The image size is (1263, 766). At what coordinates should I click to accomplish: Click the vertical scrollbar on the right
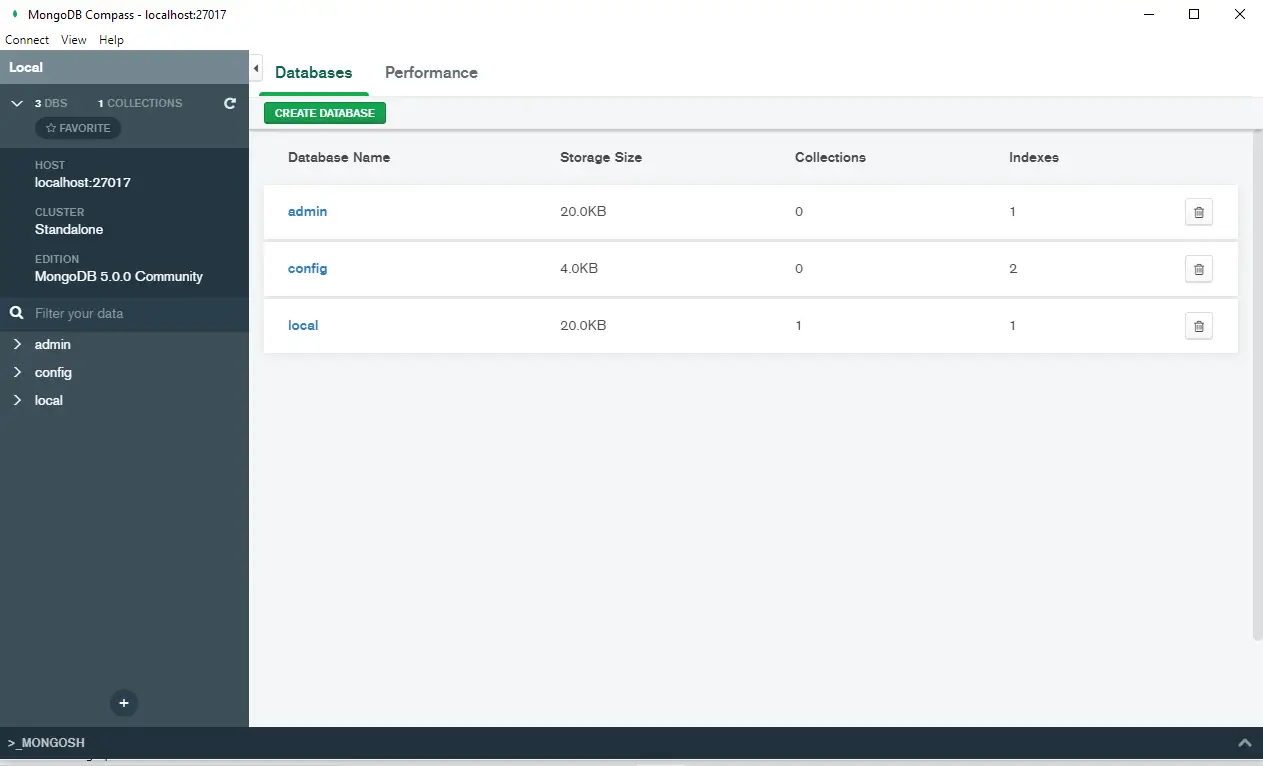[1257, 384]
